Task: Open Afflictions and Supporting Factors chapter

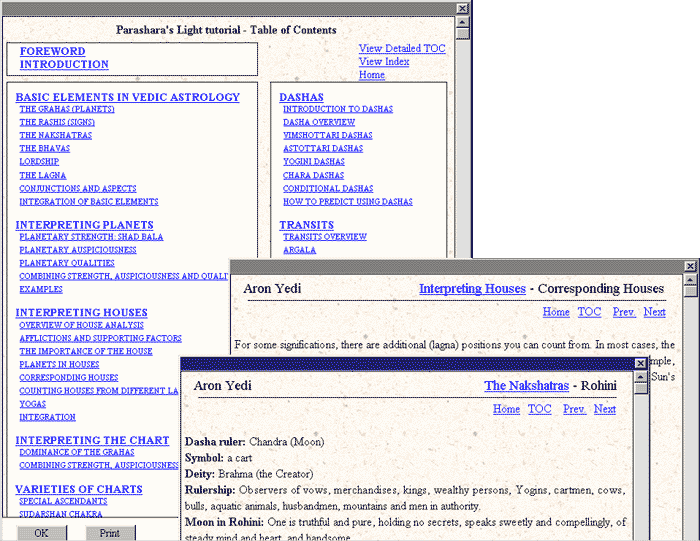Action: (x=100, y=338)
